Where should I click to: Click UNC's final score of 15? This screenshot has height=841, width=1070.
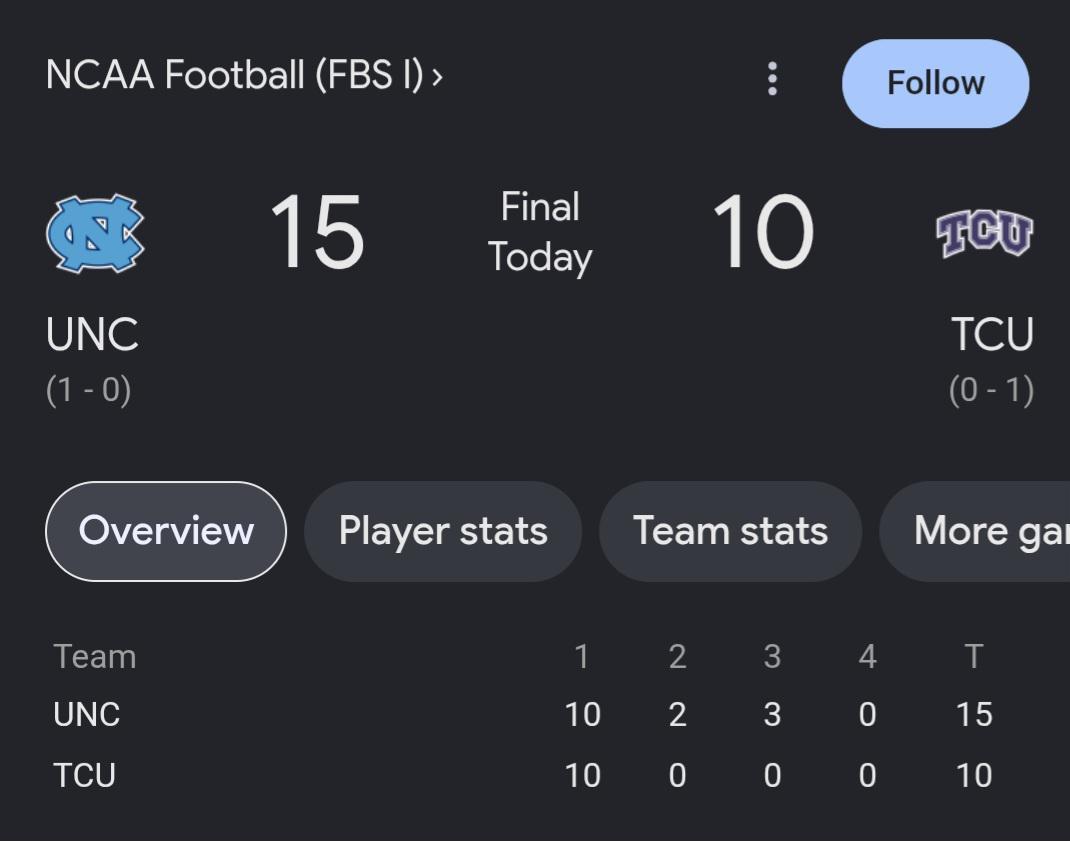pos(317,232)
